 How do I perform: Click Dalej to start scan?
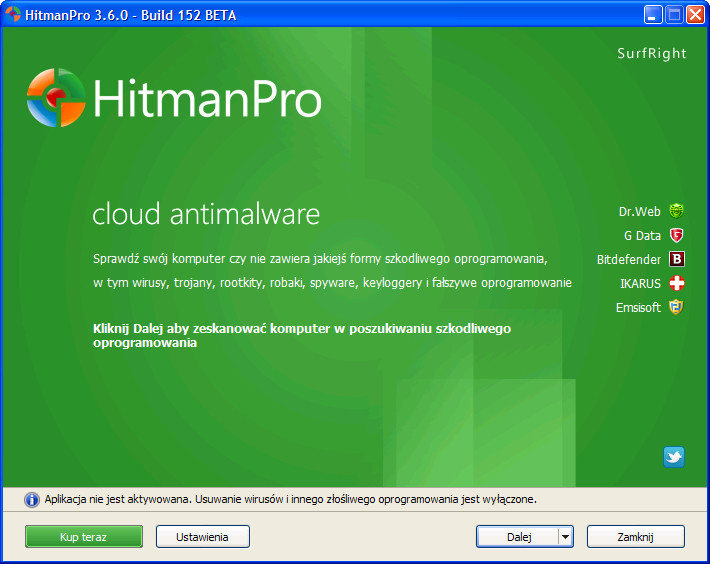click(518, 537)
